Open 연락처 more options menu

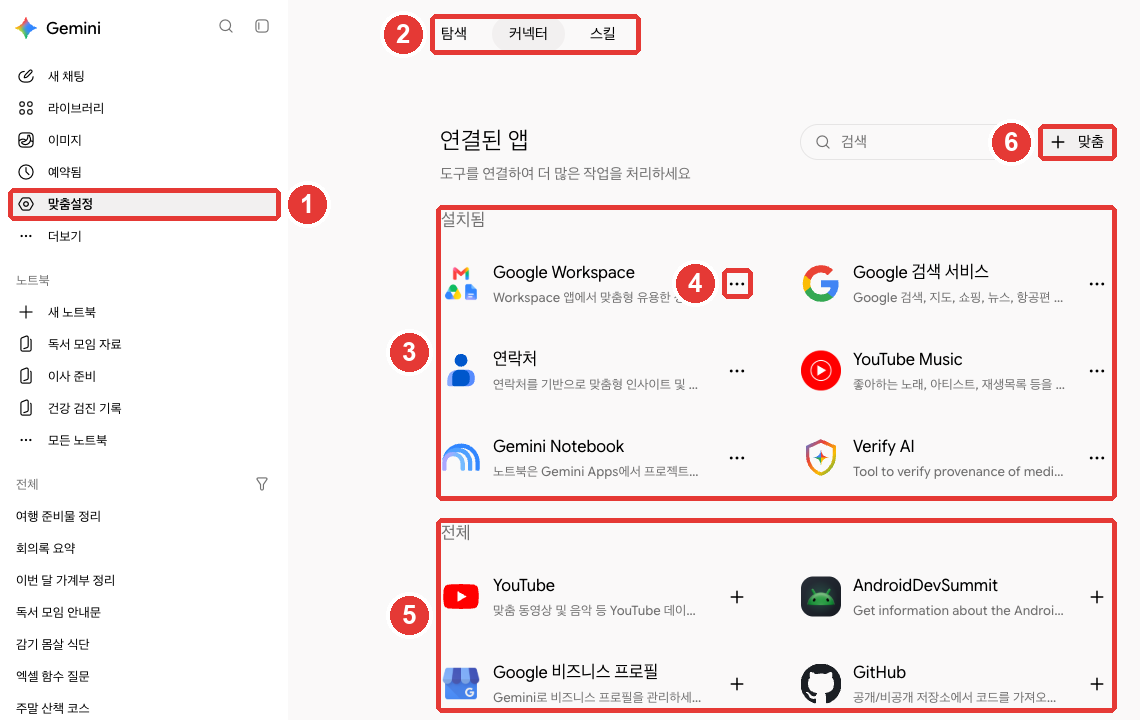[737, 371]
